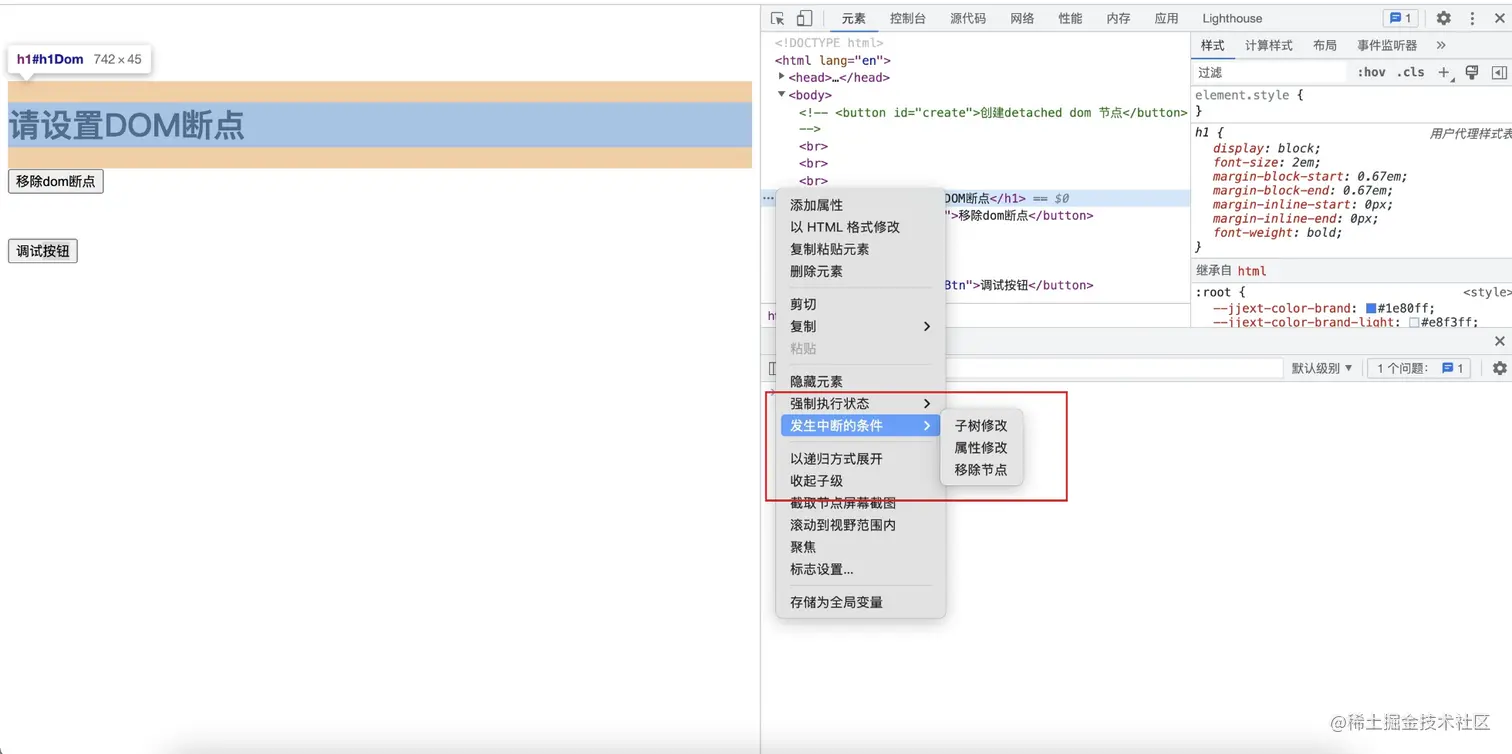This screenshot has width=1512, height=754.
Task: Click the new style rule plus icon
Action: pyautogui.click(x=1443, y=72)
